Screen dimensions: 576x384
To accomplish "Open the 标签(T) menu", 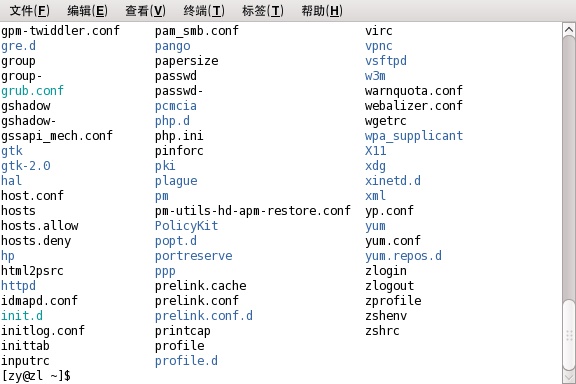I will 263,11.
